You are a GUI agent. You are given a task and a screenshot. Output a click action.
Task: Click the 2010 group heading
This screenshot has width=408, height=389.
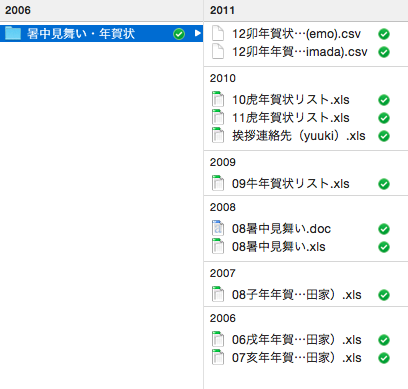point(223,78)
